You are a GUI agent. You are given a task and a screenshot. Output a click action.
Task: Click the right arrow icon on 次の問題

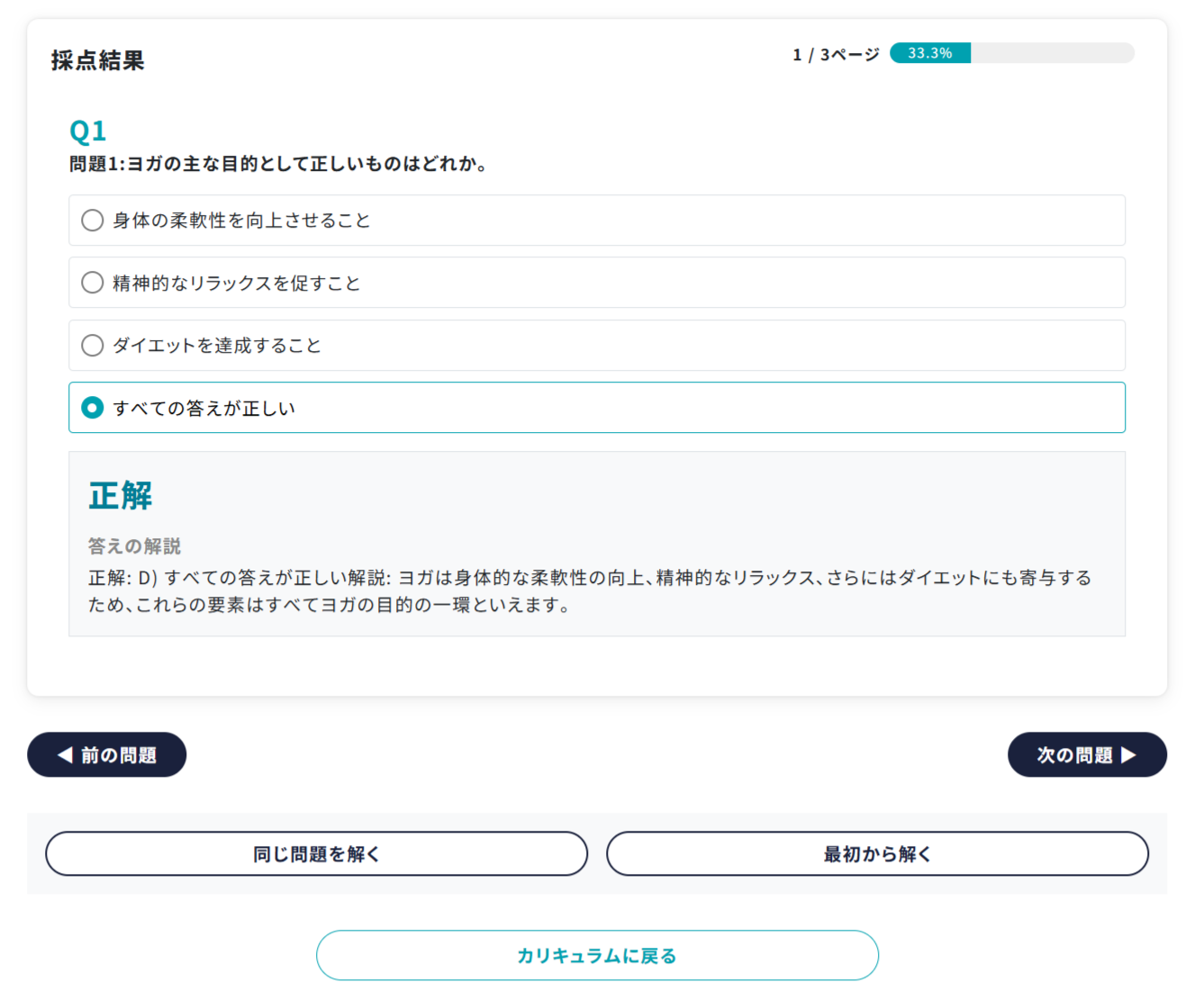point(1128,755)
